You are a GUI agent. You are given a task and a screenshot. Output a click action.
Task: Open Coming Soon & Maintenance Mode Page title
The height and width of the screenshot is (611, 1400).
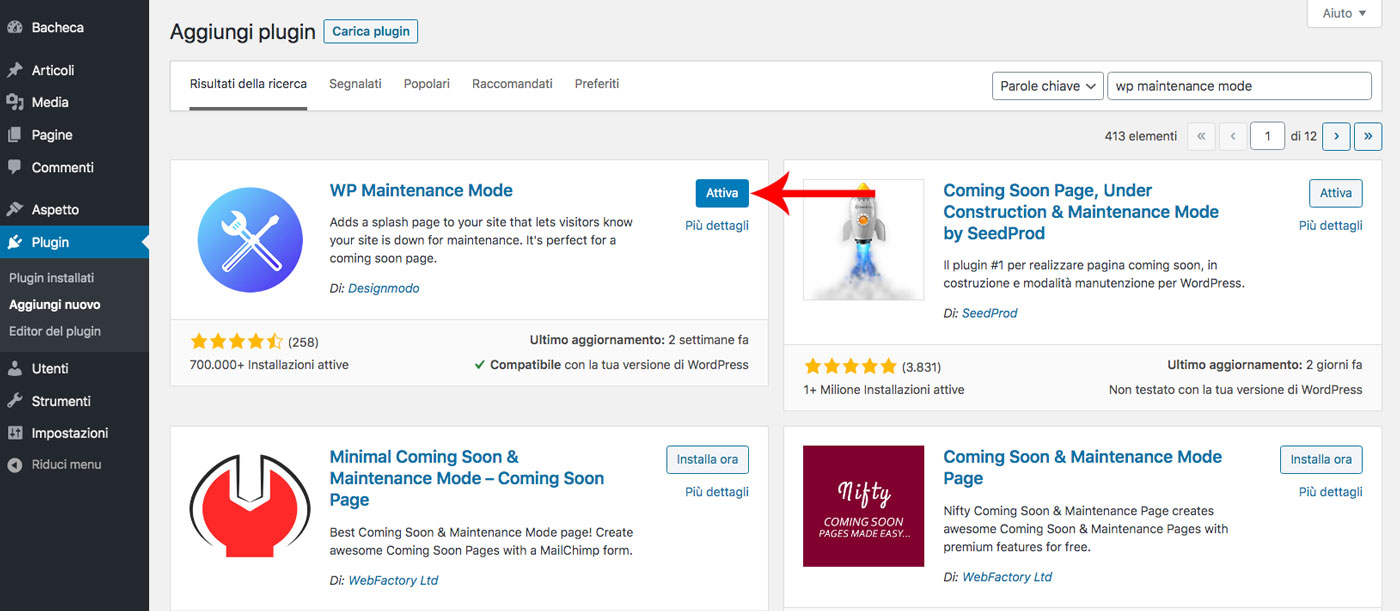1083,467
